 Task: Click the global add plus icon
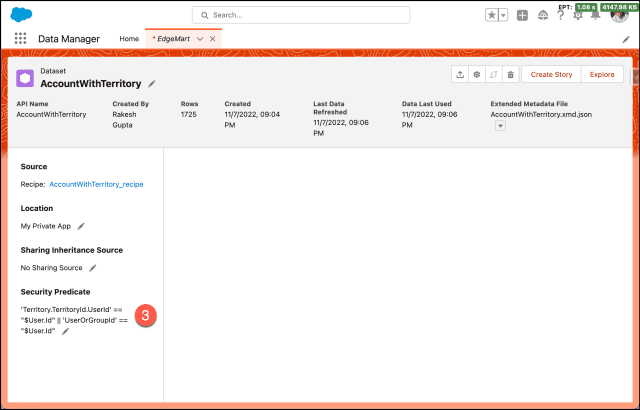click(x=522, y=16)
